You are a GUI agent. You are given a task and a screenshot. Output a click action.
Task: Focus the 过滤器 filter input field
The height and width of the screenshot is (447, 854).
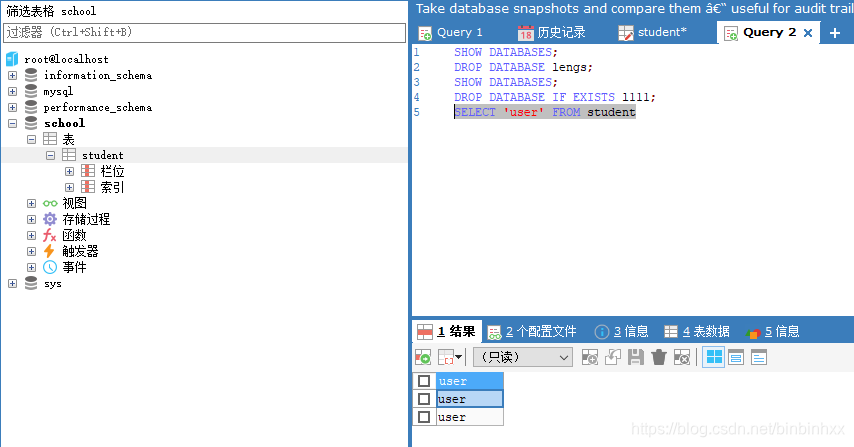(204, 33)
